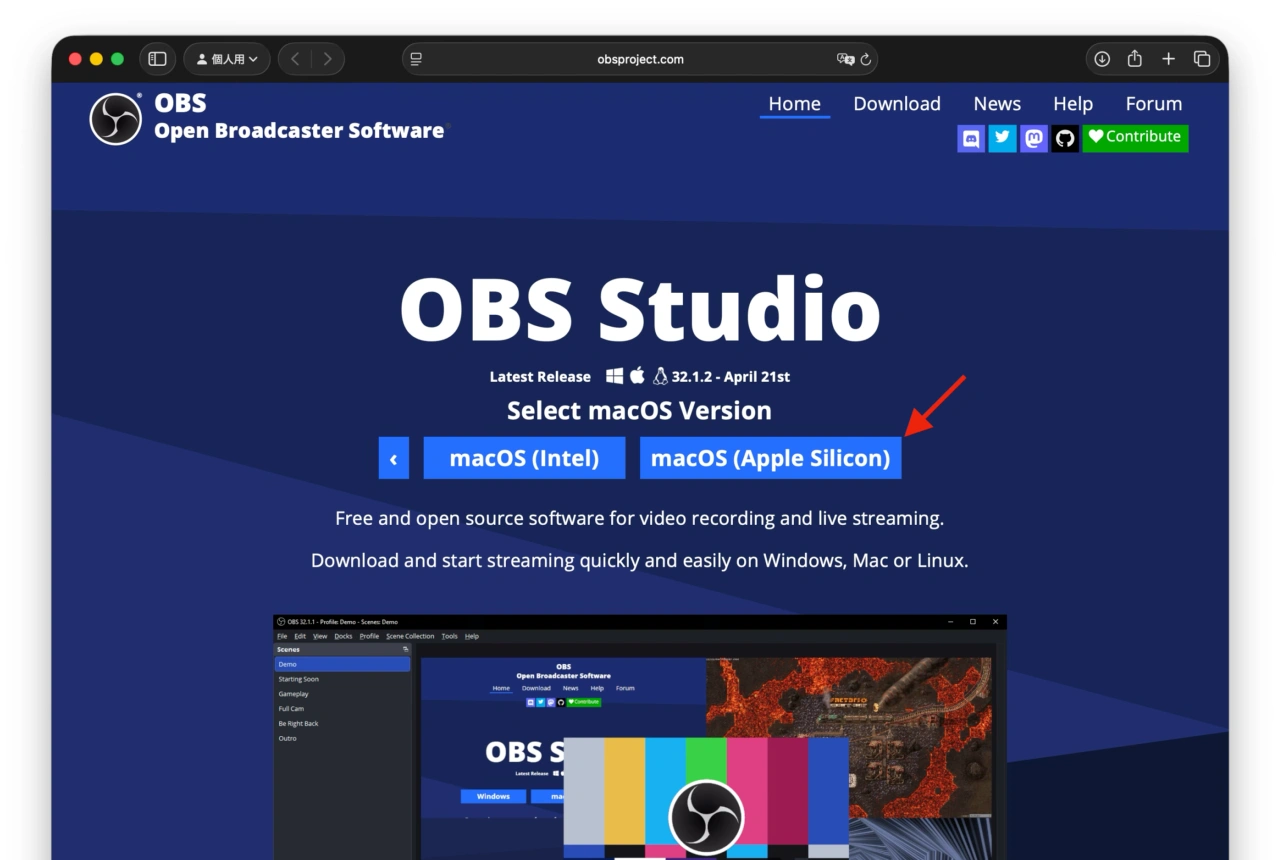This screenshot has width=1280, height=860.
Task: Go back to the previous page
Action: click(x=295, y=59)
